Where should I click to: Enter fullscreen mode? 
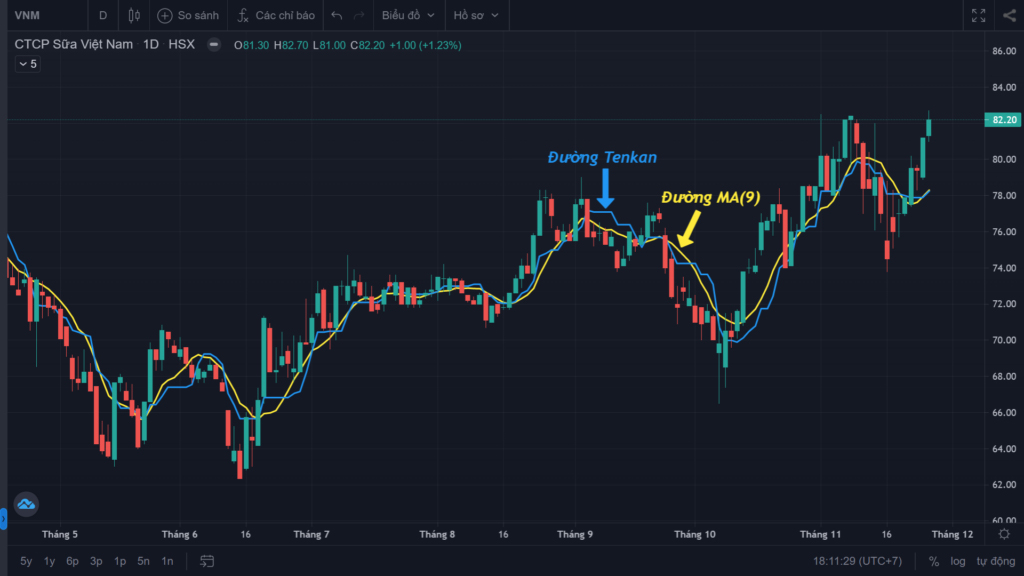tap(978, 15)
